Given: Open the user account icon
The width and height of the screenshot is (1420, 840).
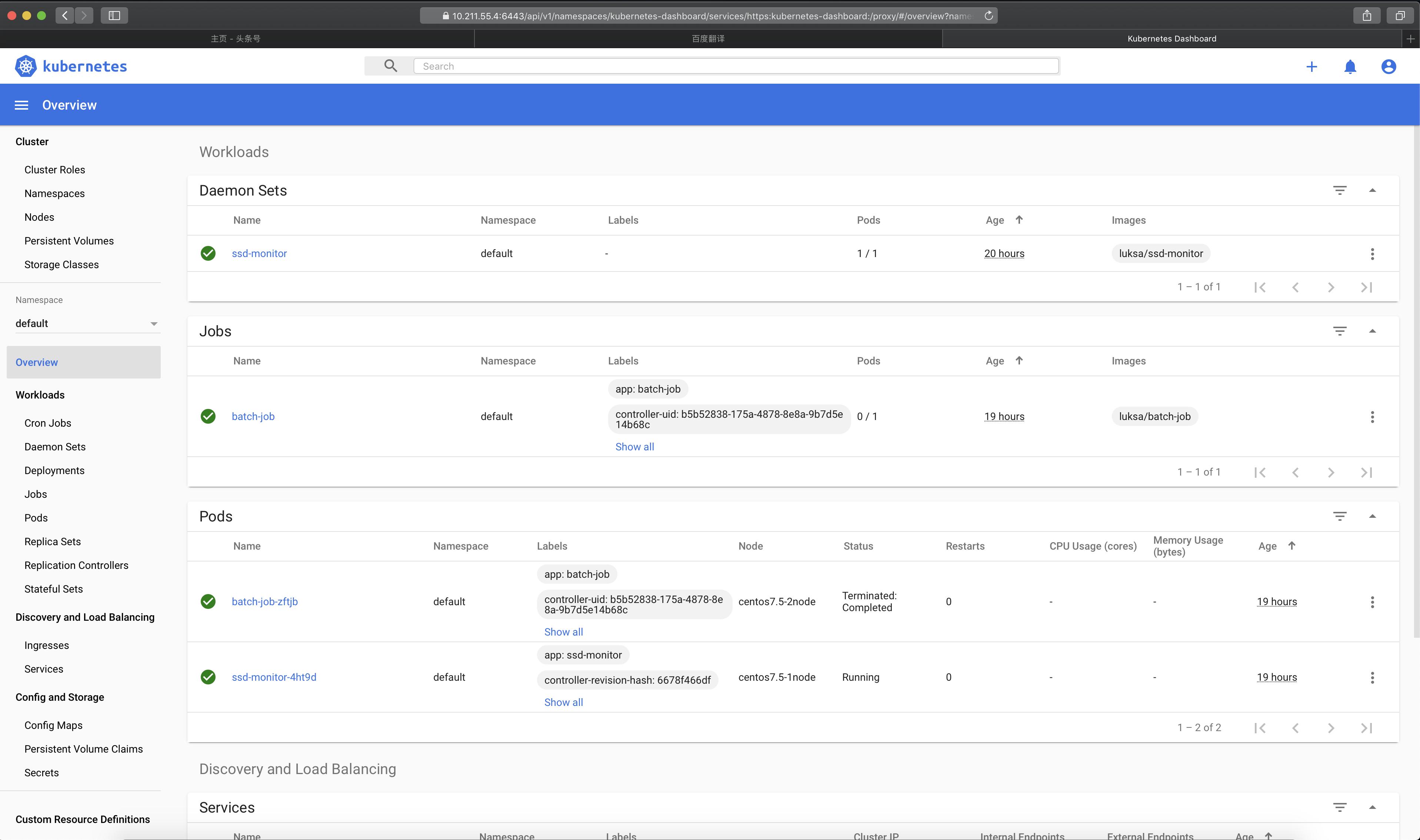Looking at the screenshot, I should tap(1388, 67).
